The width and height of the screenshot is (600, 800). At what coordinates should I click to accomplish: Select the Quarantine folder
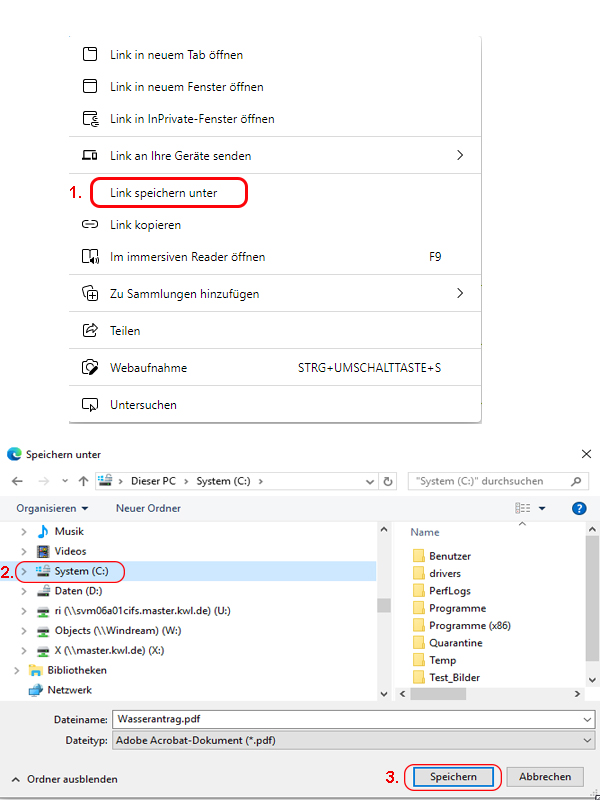click(455, 643)
